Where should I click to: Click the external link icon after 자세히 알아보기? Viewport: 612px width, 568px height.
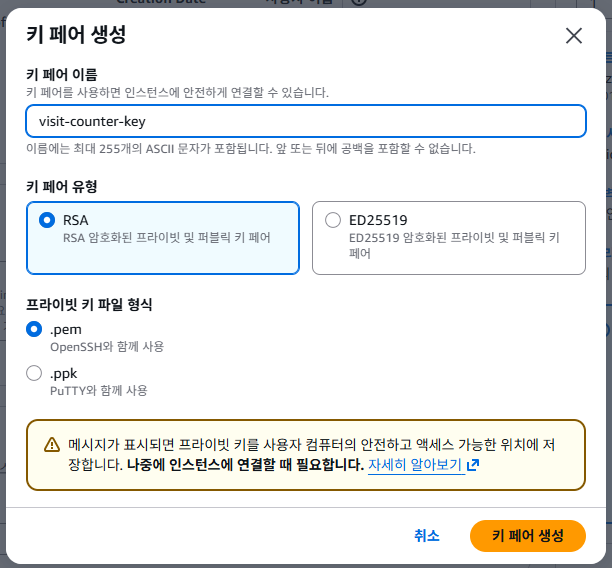tap(473, 465)
